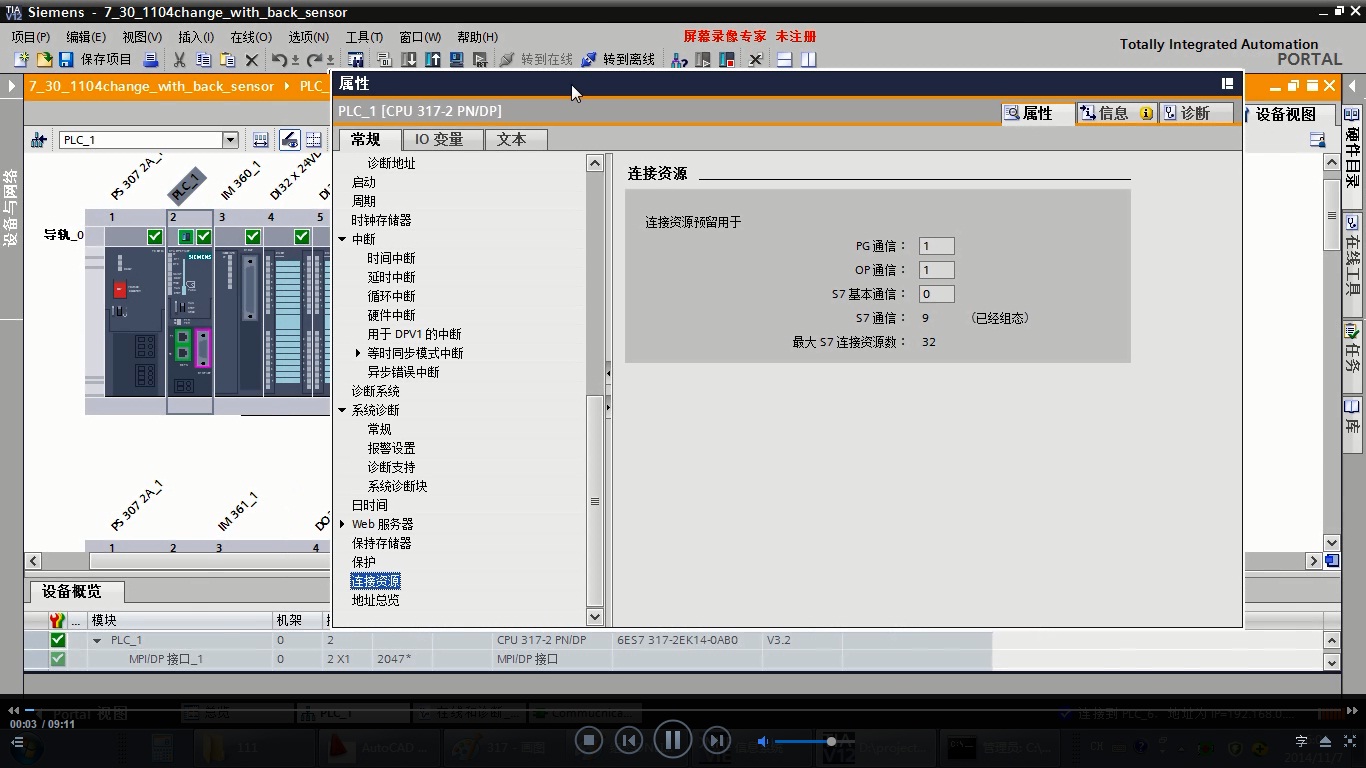This screenshot has height=768, width=1366.
Task: Click the S7 基本通信 value field
Action: pos(937,294)
